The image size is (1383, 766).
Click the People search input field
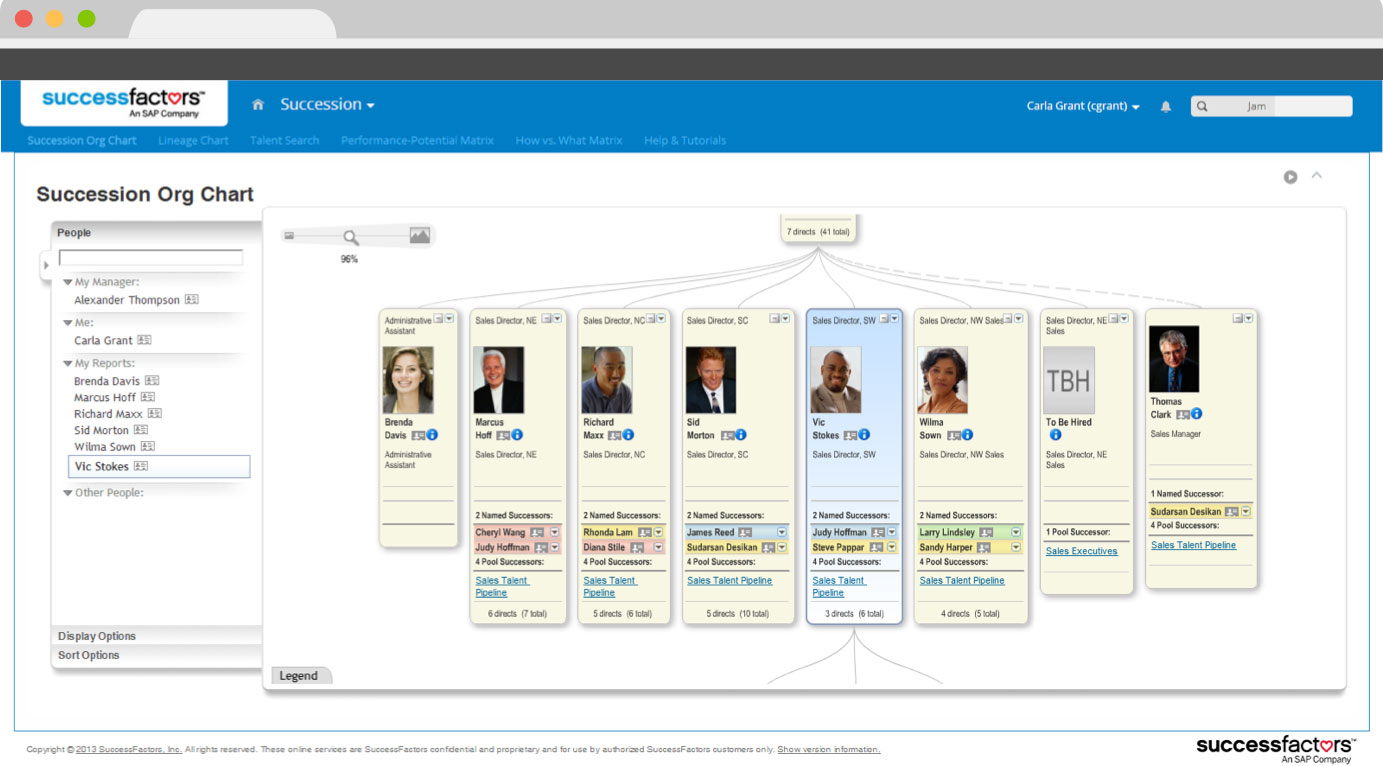click(x=150, y=258)
